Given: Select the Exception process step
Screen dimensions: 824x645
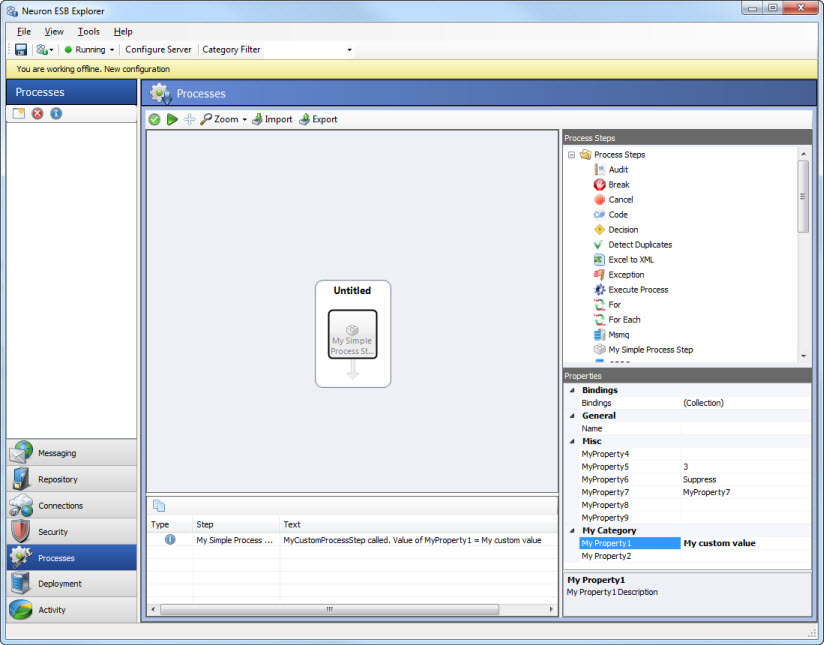Looking at the screenshot, I should [626, 274].
